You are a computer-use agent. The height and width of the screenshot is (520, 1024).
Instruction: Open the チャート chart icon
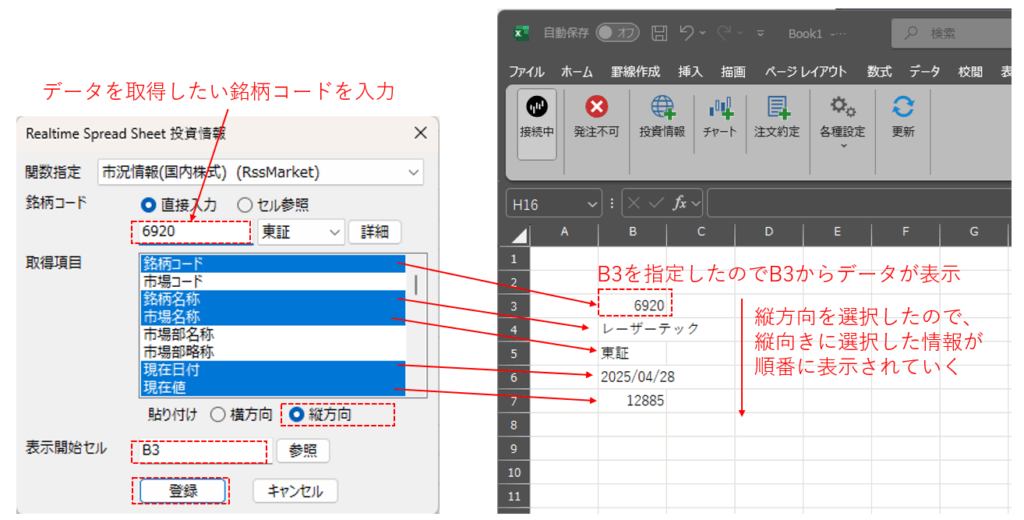tap(720, 108)
